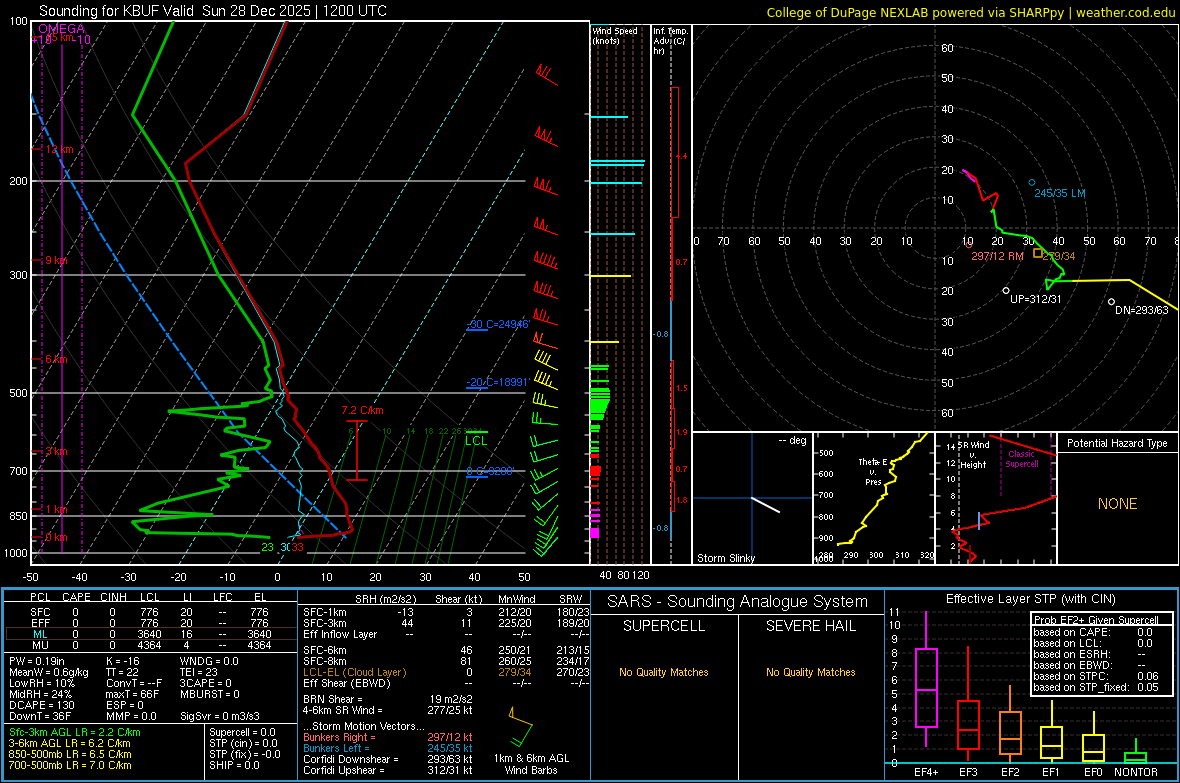Screen dimensions: 1180x783
Task: Click the '9 km' height marker
Action: [x=56, y=260]
